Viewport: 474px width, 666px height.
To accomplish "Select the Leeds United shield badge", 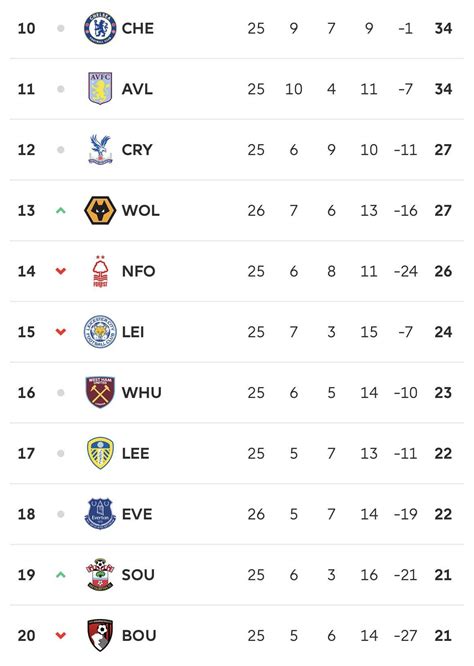I will [100, 453].
